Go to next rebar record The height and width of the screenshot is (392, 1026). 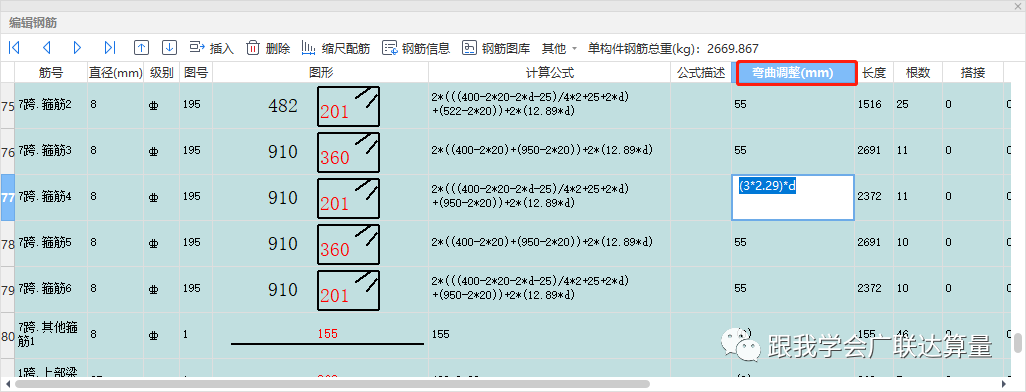click(78, 48)
